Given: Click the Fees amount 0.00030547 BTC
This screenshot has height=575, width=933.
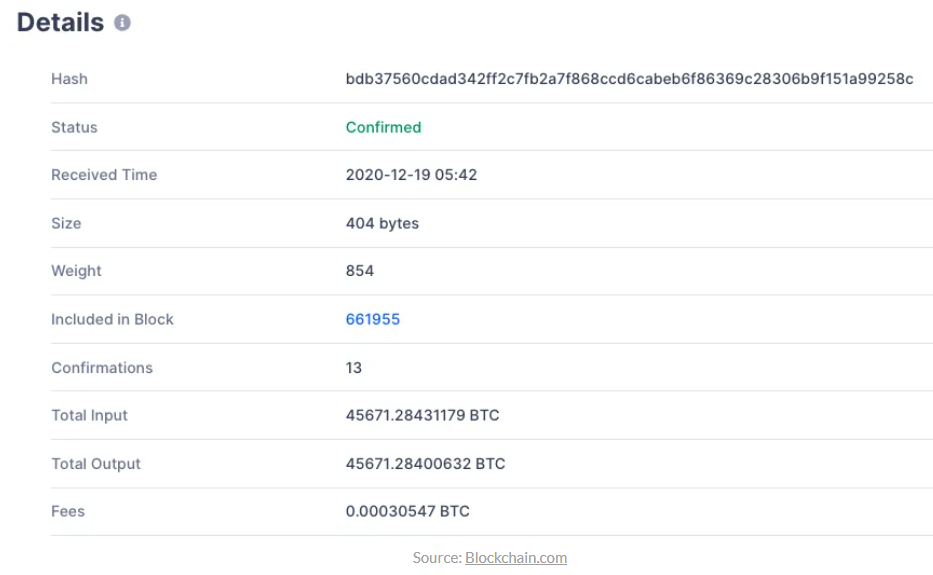Looking at the screenshot, I should [x=407, y=511].
